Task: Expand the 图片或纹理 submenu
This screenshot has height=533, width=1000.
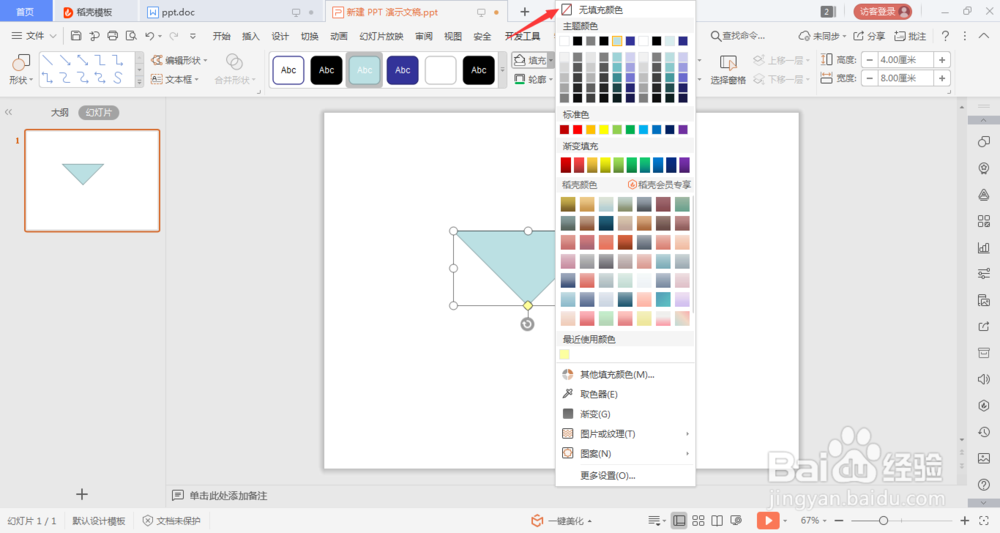Action: point(625,434)
